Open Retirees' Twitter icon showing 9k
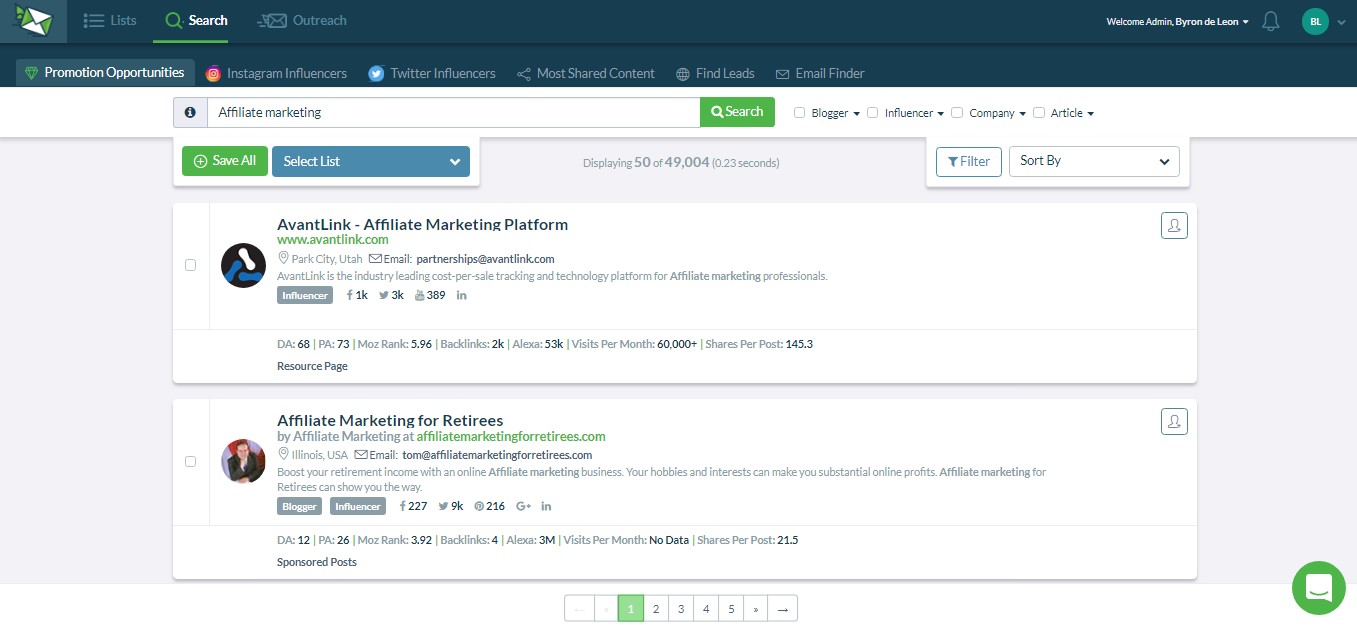The height and width of the screenshot is (628, 1357). (x=443, y=506)
